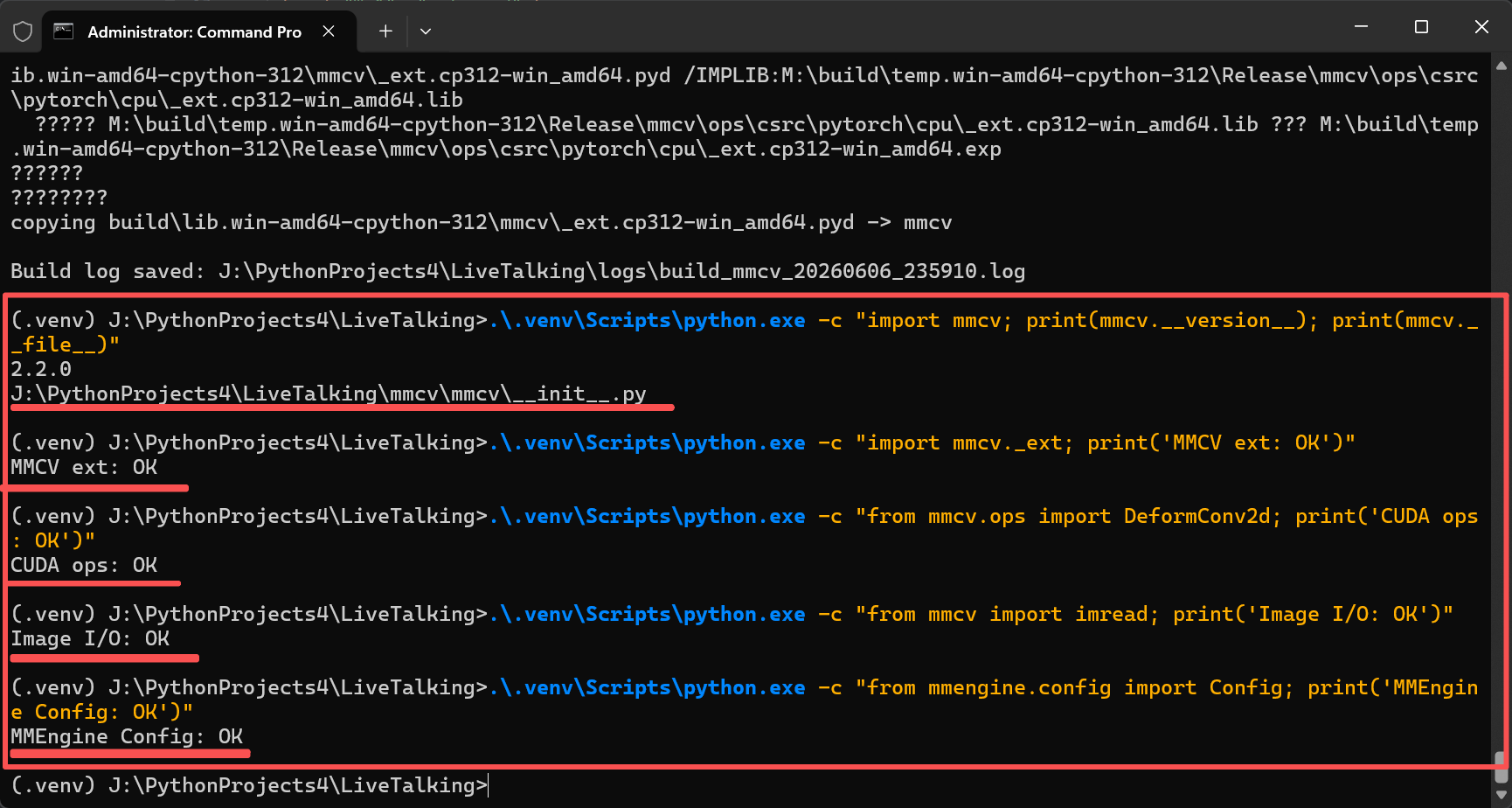
Task: Click the terminal icon on Command Pro tab
Action: [x=63, y=31]
